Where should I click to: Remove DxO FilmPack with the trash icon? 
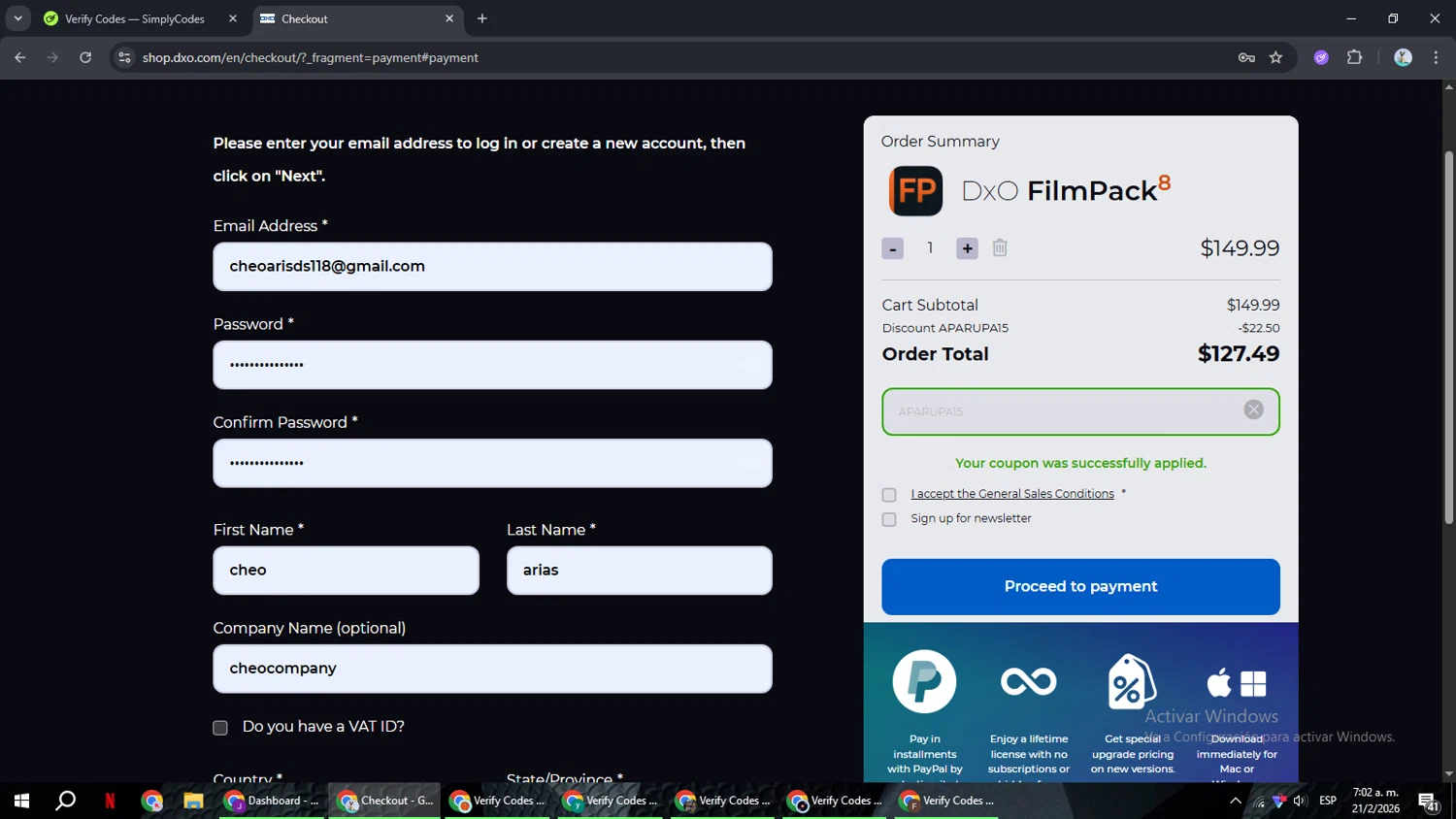pyautogui.click(x=1000, y=247)
